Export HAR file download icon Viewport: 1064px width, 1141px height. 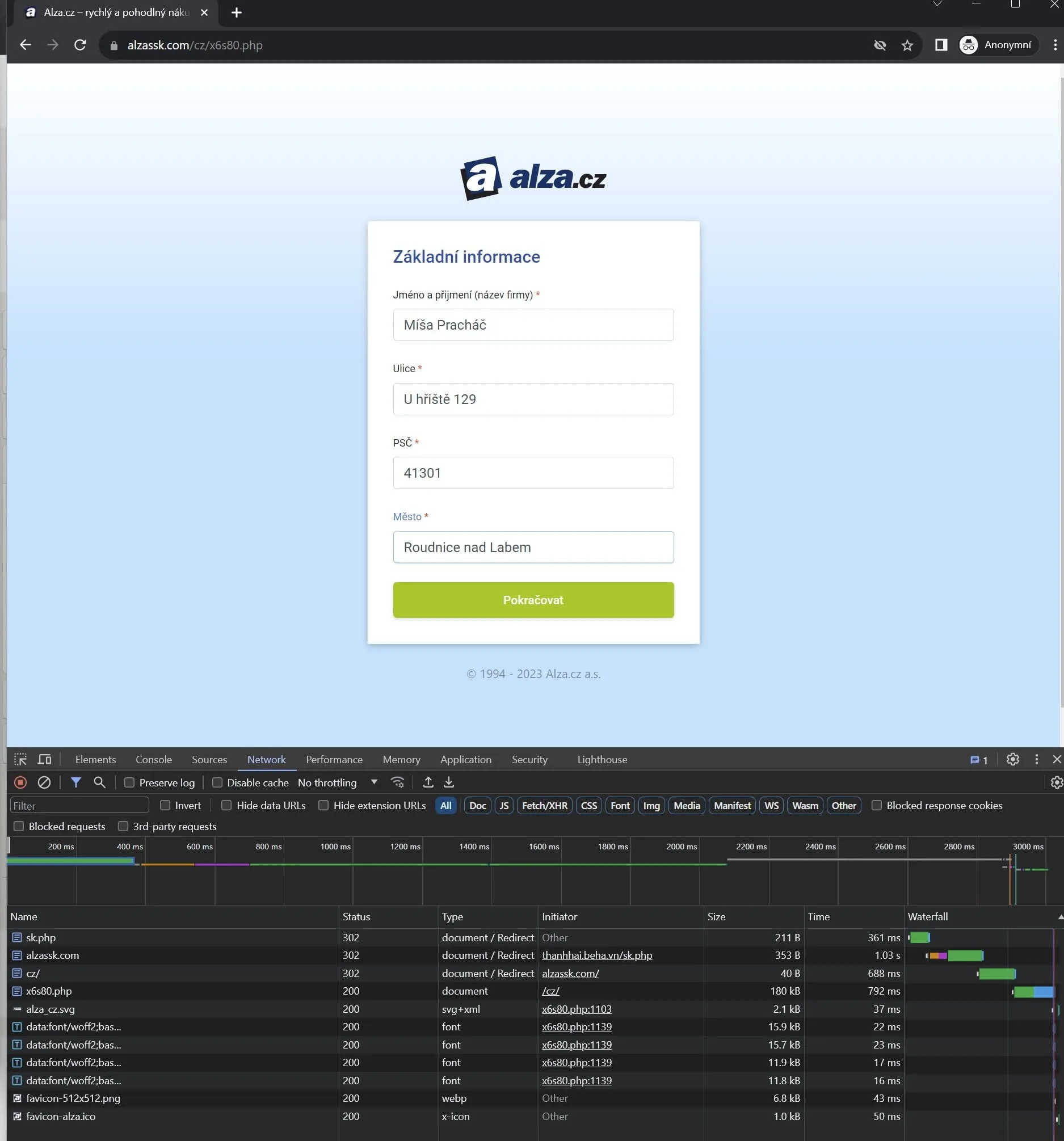click(x=449, y=782)
